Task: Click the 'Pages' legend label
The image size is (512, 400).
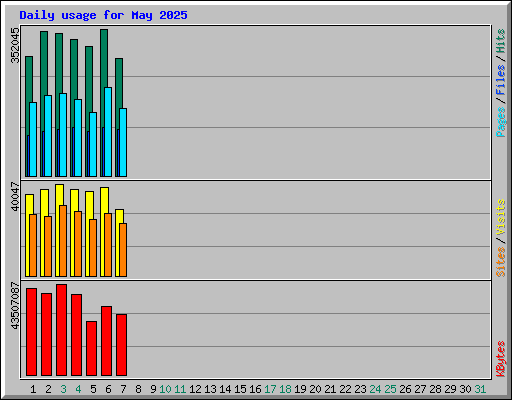Action: [501, 122]
